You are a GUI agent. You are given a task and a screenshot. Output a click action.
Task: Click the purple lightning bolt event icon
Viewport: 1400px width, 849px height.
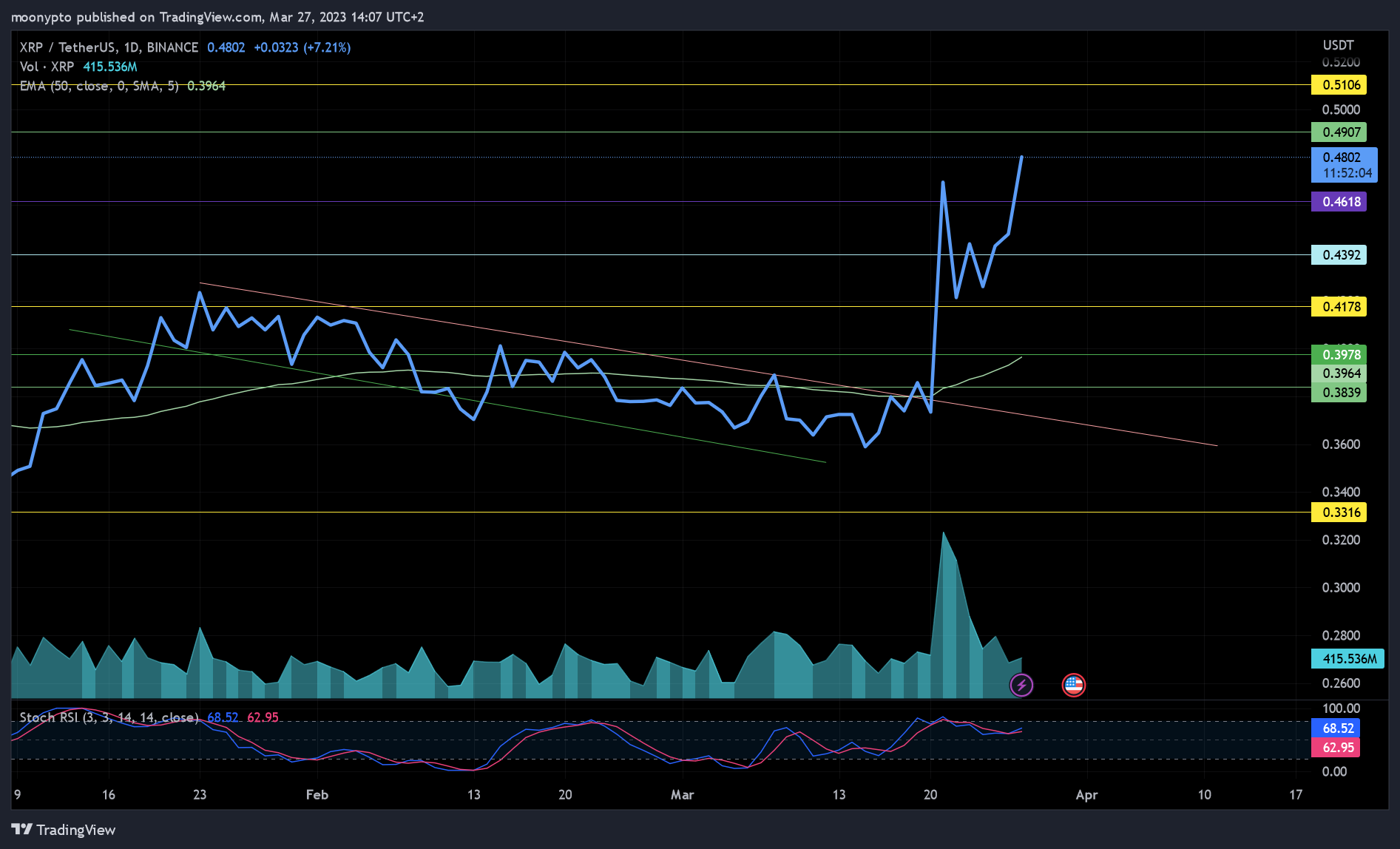pyautogui.click(x=1021, y=685)
